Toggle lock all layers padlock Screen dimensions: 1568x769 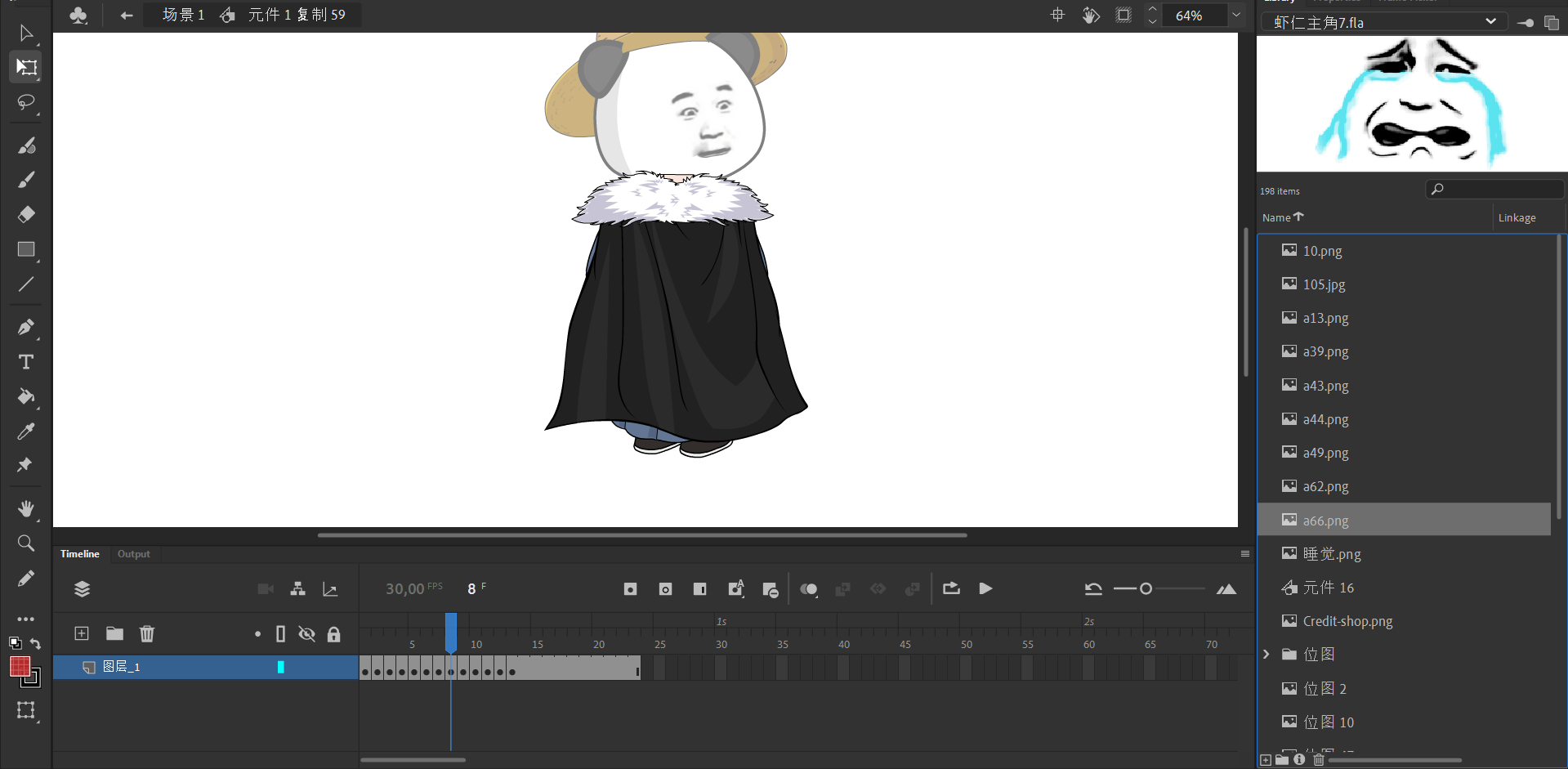[333, 634]
